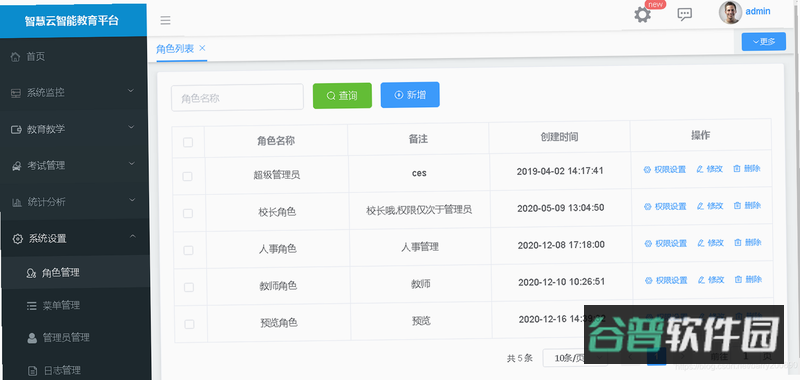Click the green 查询 search button

point(342,95)
